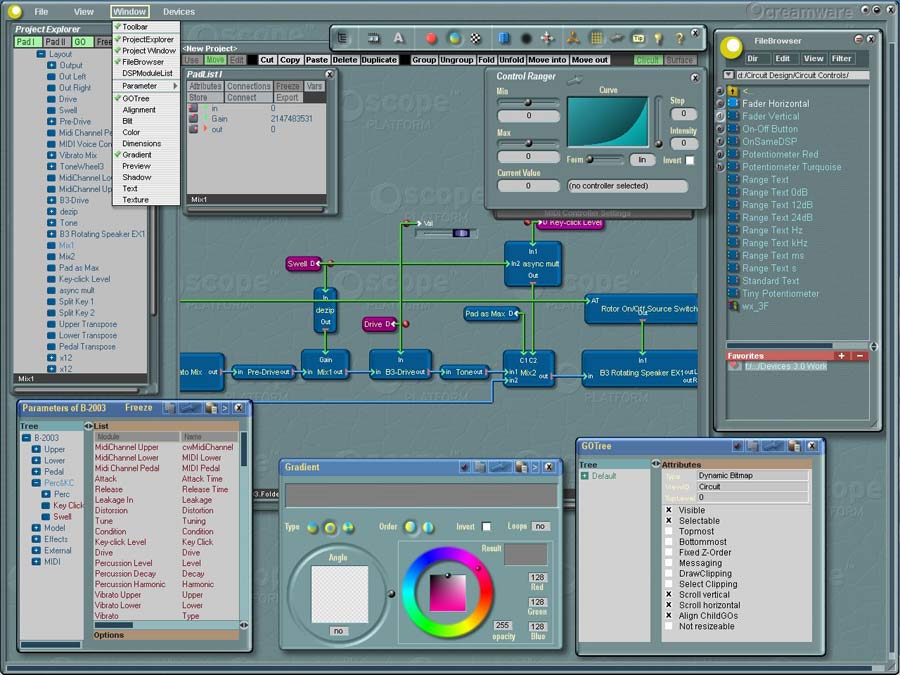Viewport: 900px width, 675px height.
Task: Select Potentiometer Red in the file list
Action: point(780,155)
